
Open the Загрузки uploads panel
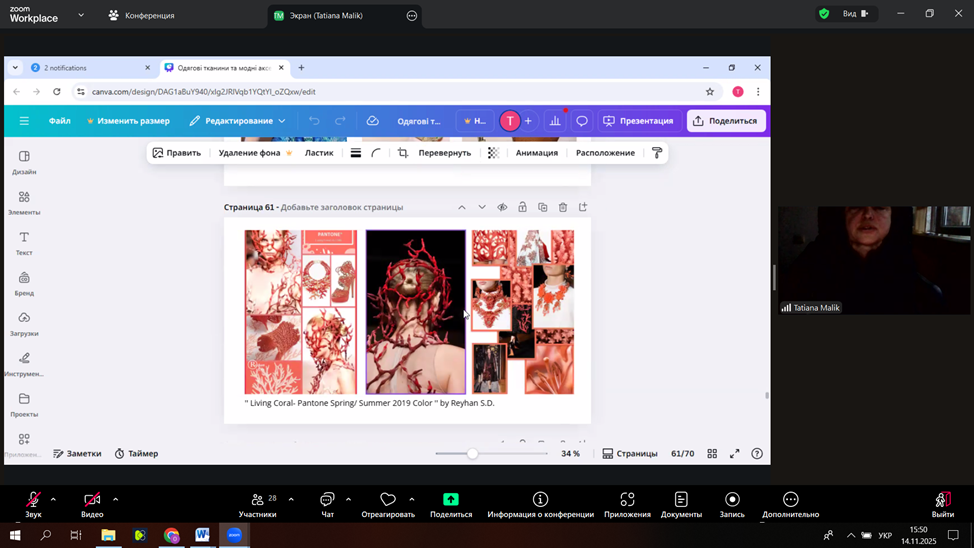coord(24,323)
